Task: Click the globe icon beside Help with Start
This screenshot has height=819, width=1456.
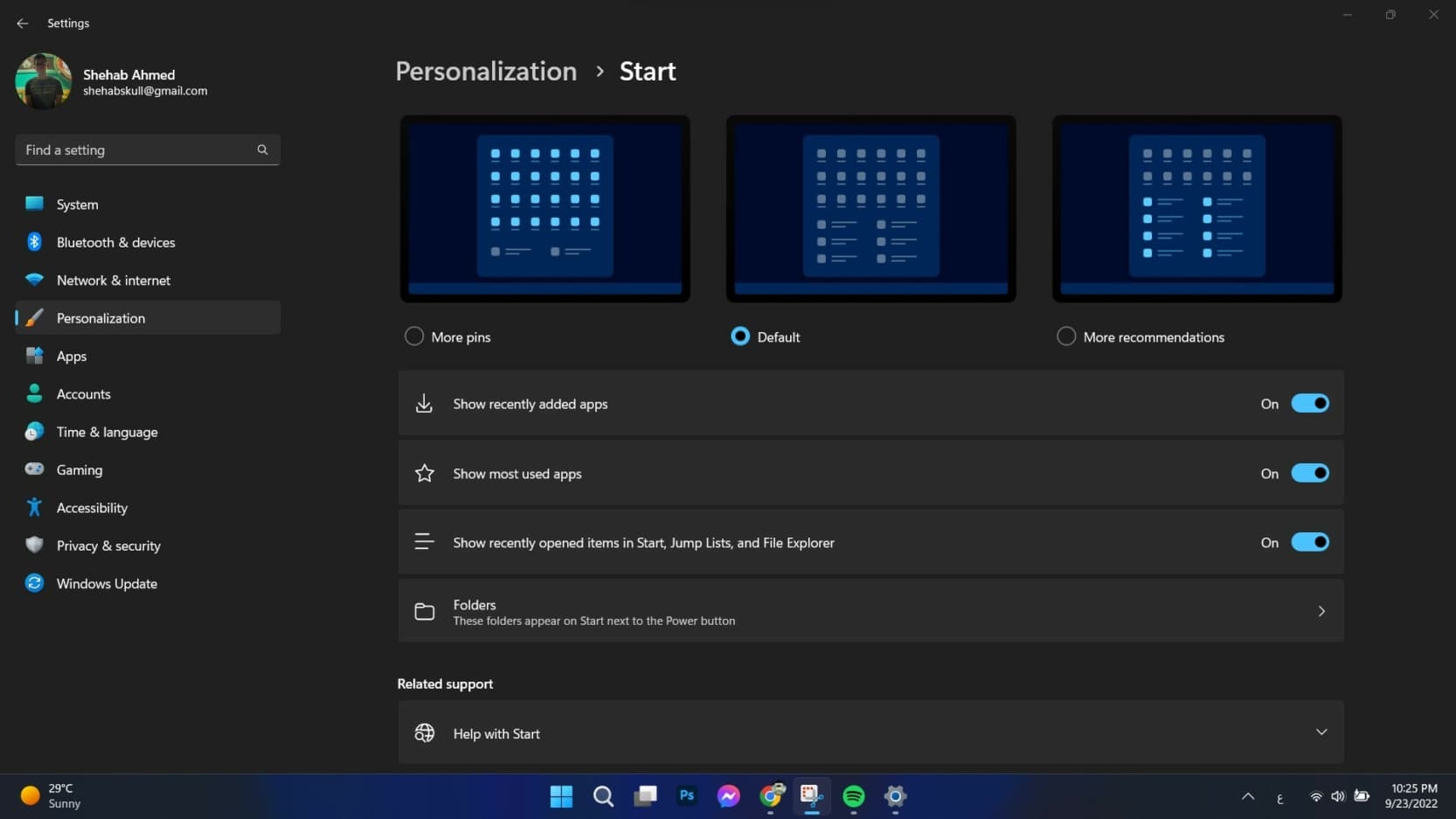Action: (424, 732)
